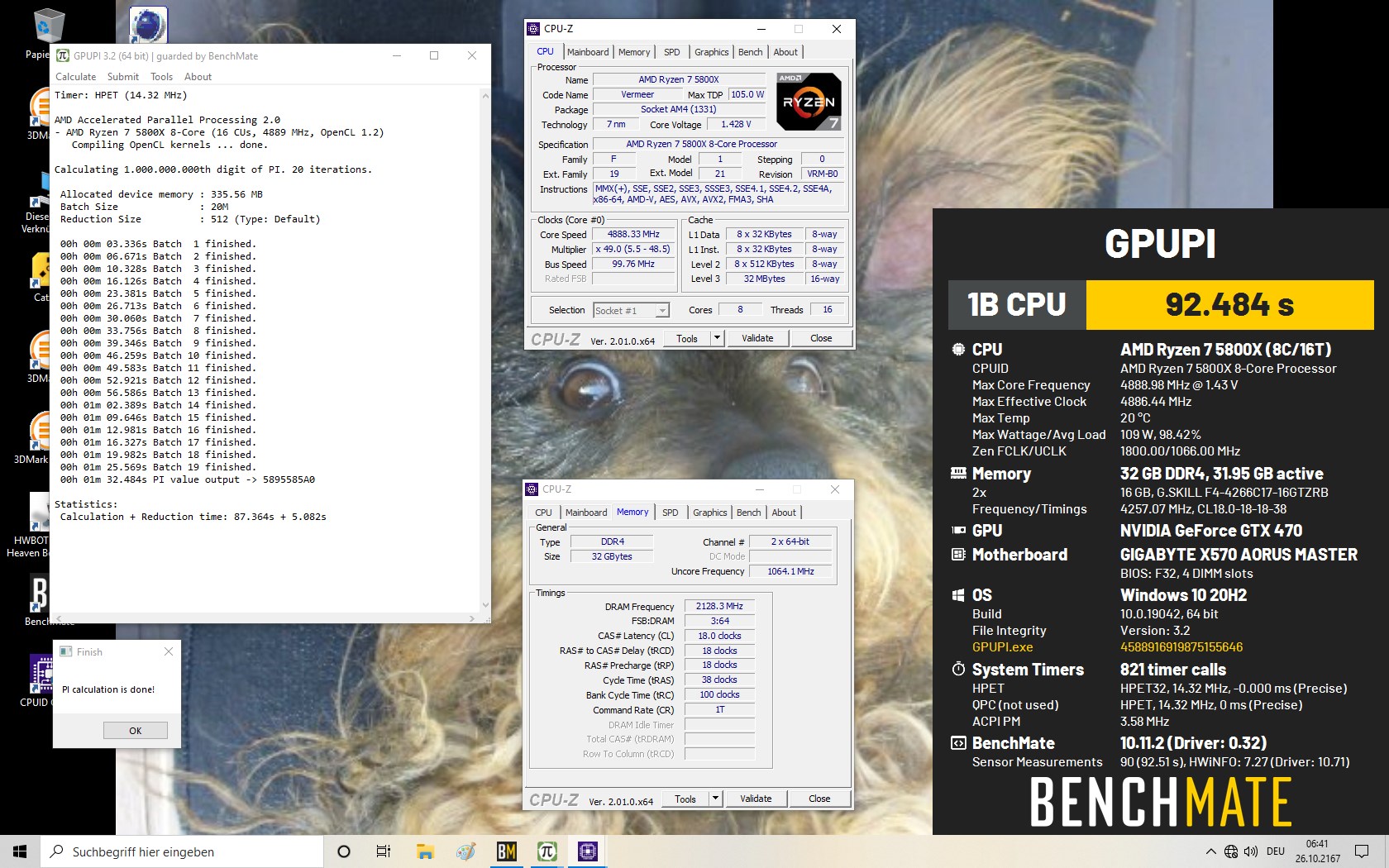
Task: Click the search magnifier in taskbar
Action: point(57,851)
